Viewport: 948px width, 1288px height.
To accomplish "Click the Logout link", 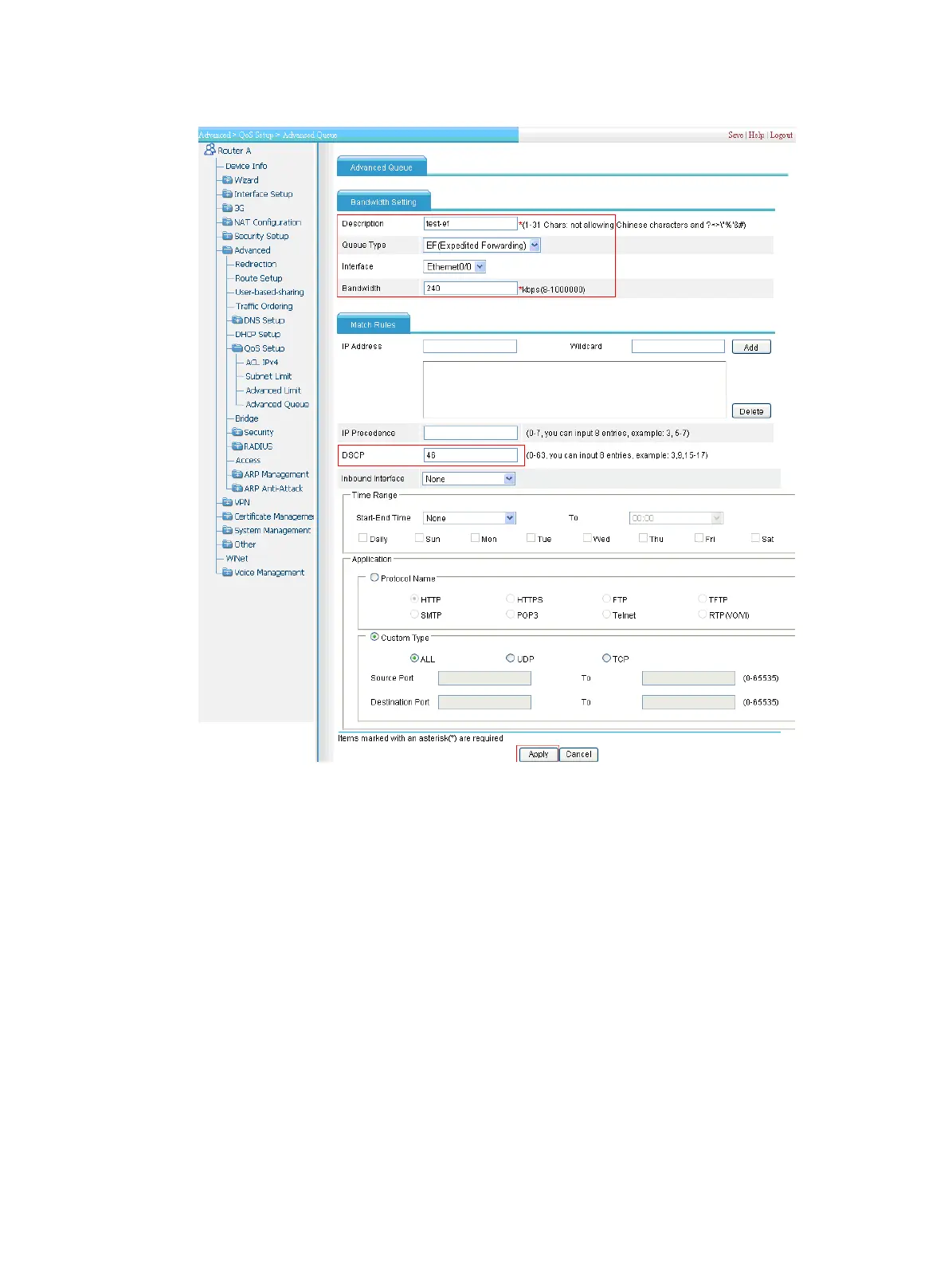I will click(x=781, y=135).
